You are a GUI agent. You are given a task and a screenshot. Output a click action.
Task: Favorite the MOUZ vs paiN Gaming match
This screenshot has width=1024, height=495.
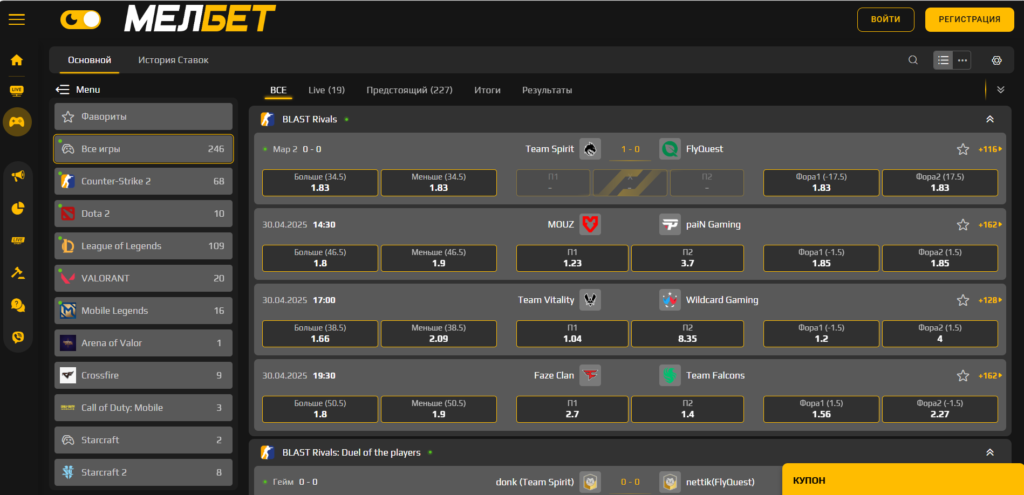click(963, 225)
